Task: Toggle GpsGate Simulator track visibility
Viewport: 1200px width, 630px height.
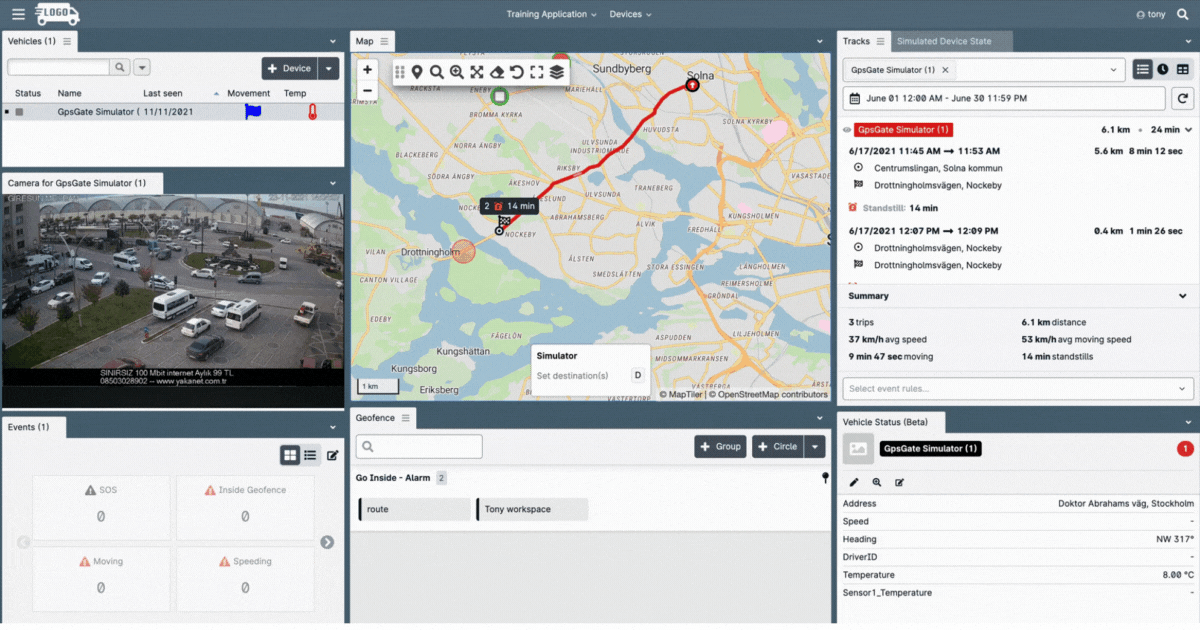Action: tap(847, 130)
